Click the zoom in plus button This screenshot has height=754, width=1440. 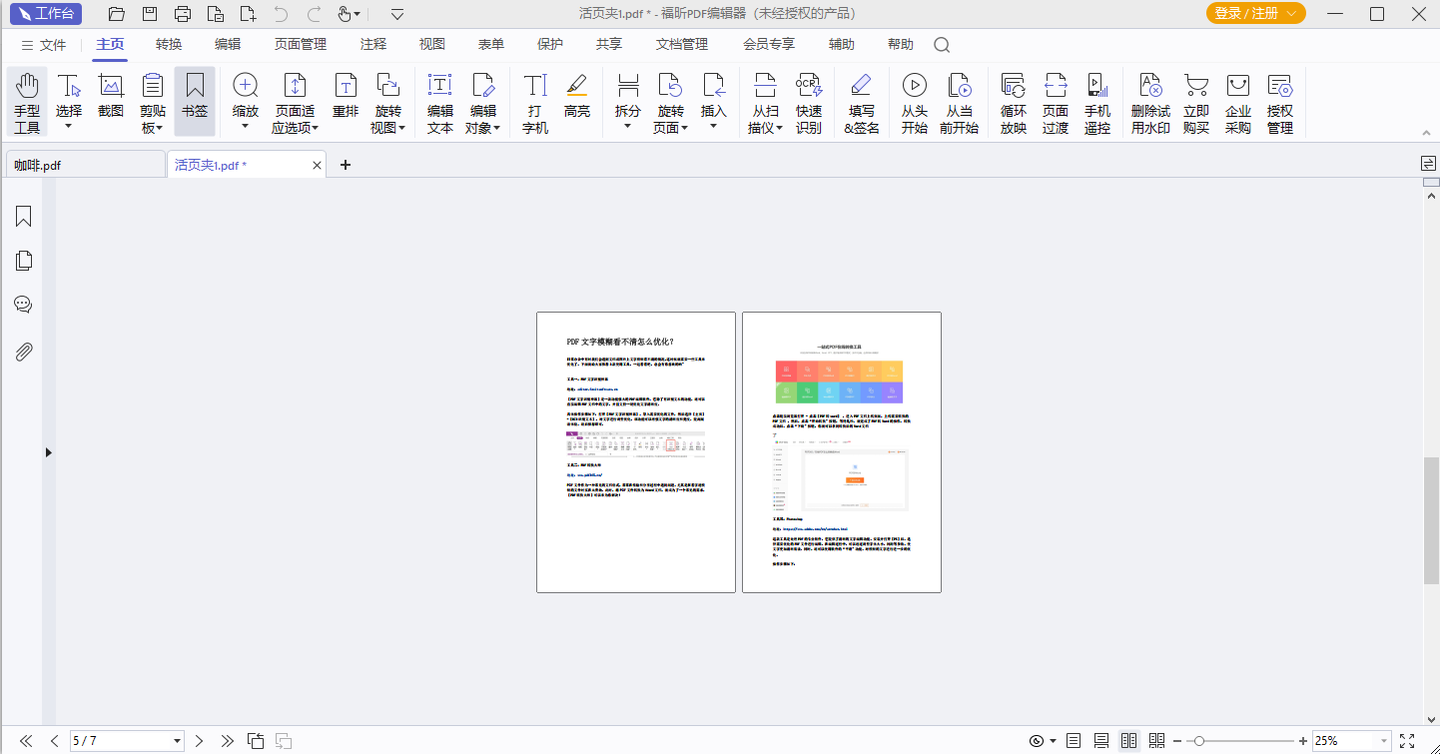[x=1303, y=741]
